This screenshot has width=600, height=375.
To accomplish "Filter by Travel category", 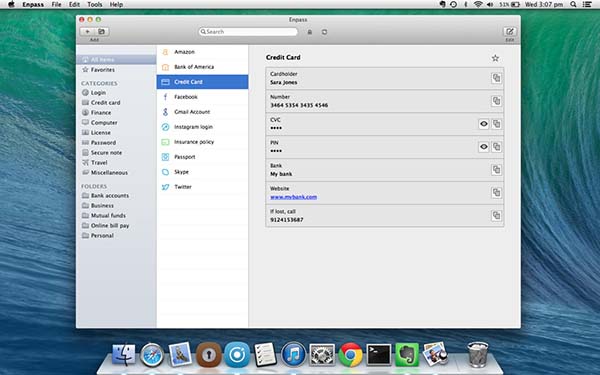I will [x=116, y=163].
